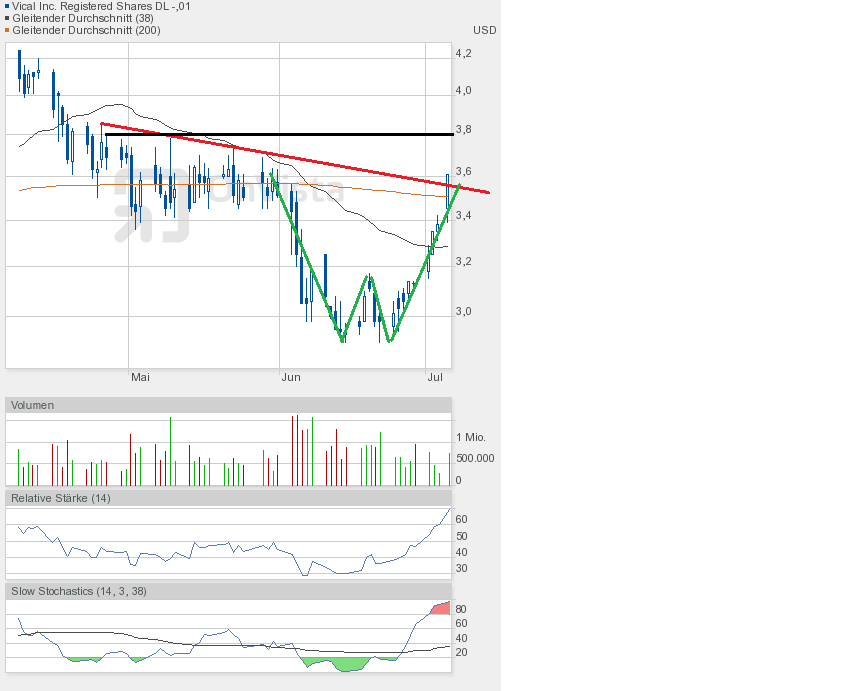
Task: Click the 4,2 price axis label
Action: [x=464, y=53]
